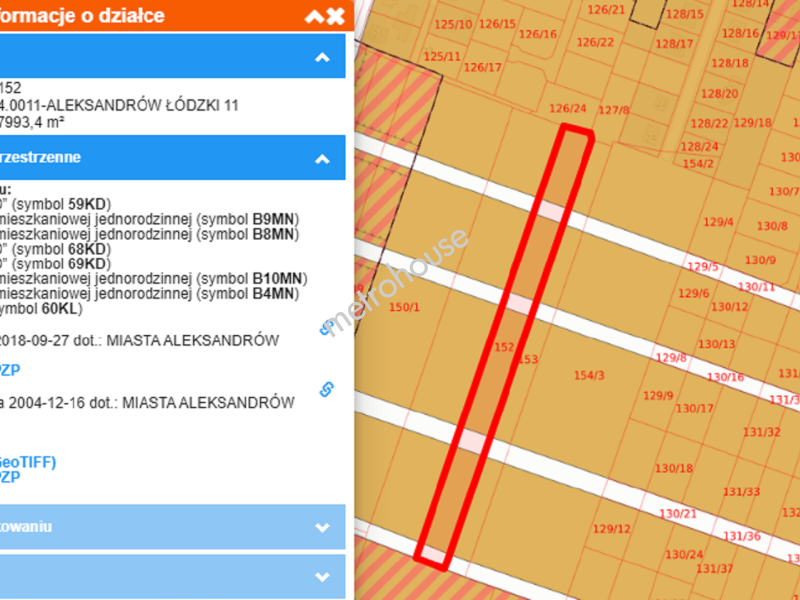Select parcel 129/12 on the map
Screen dimensions: 800x600
coord(611,529)
